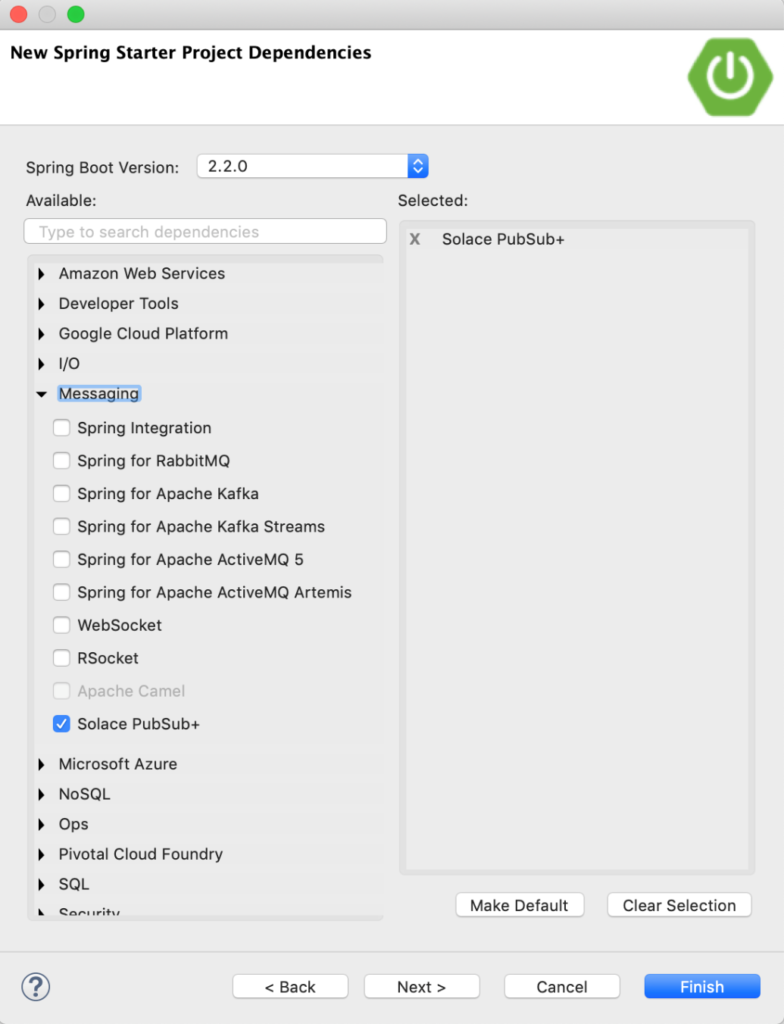Click the NoSQL label
The width and height of the screenshot is (784, 1024).
[x=84, y=794]
